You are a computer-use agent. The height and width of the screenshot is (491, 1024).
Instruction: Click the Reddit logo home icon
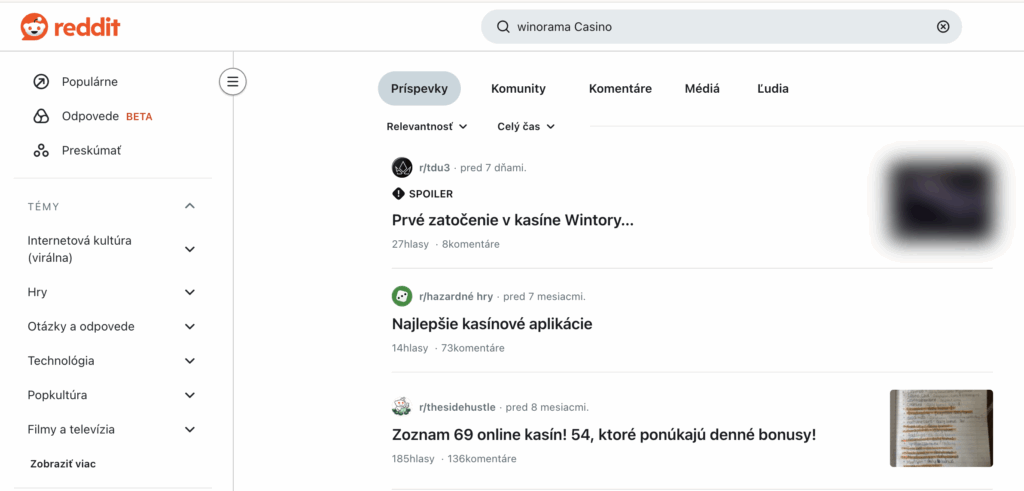point(34,27)
